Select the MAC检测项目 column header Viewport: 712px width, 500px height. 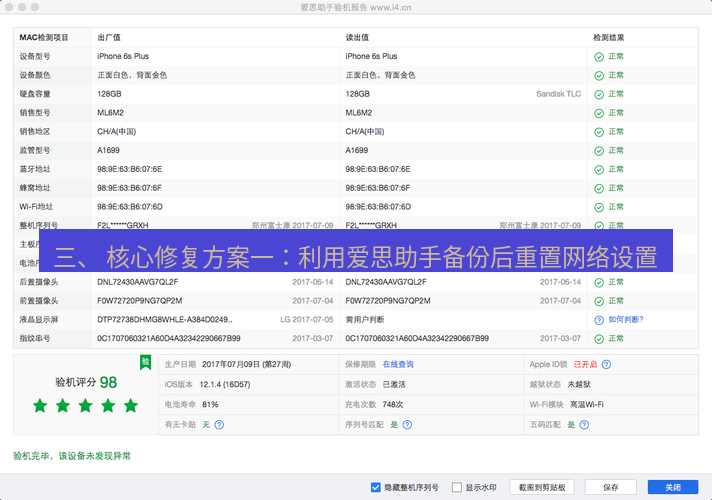click(44, 37)
